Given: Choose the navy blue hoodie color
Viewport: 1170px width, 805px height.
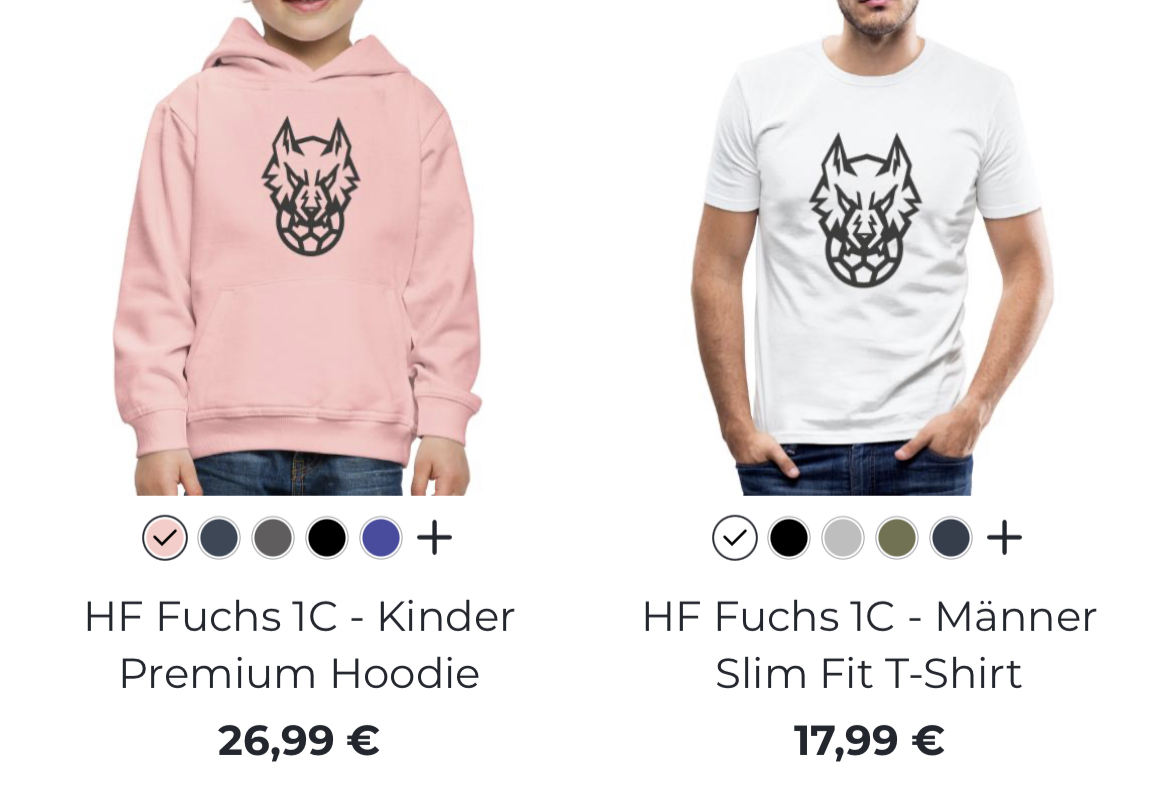Looking at the screenshot, I should point(219,538).
